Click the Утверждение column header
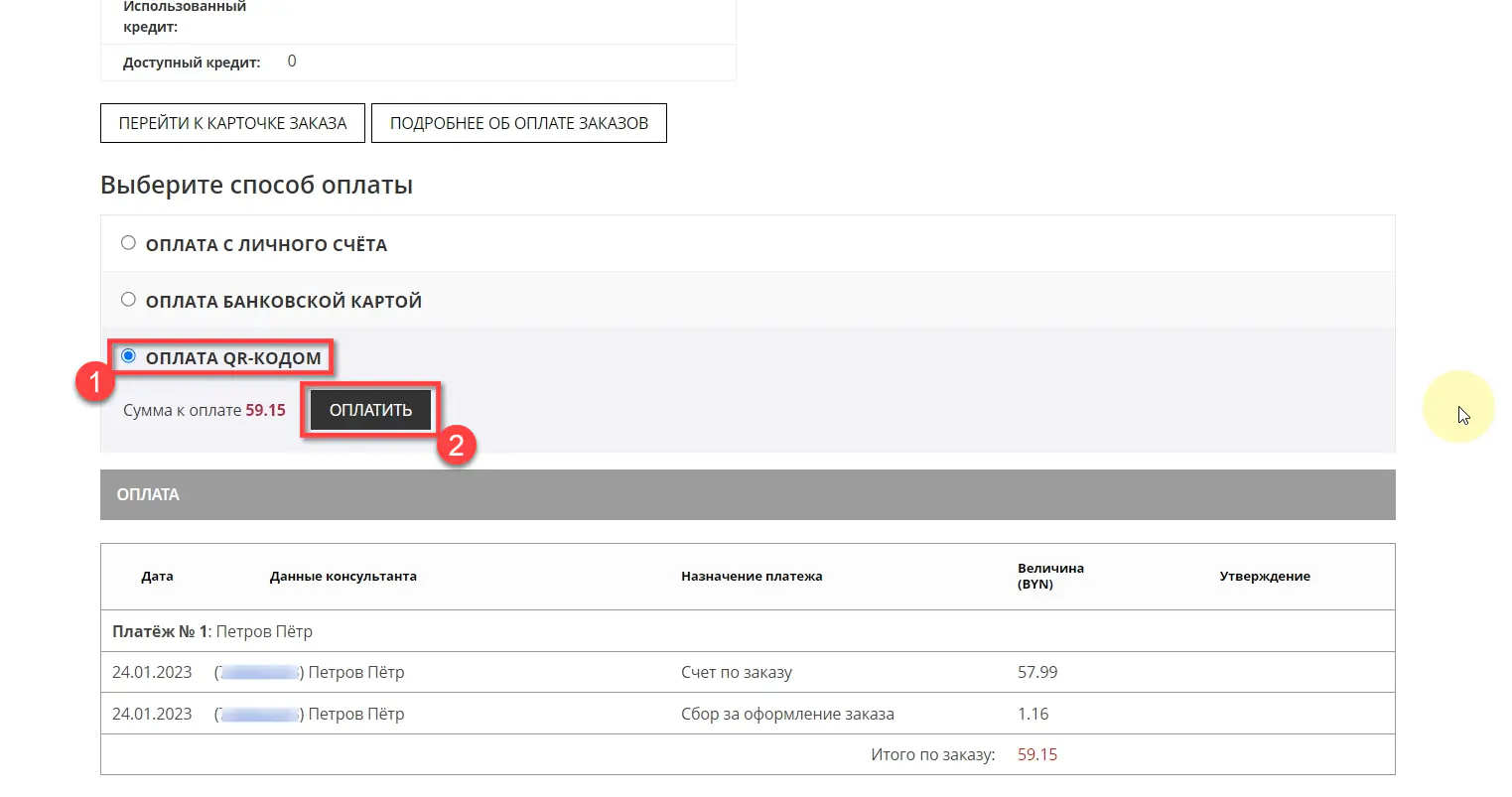Viewport: 1512px width, 797px height. [x=1264, y=577]
